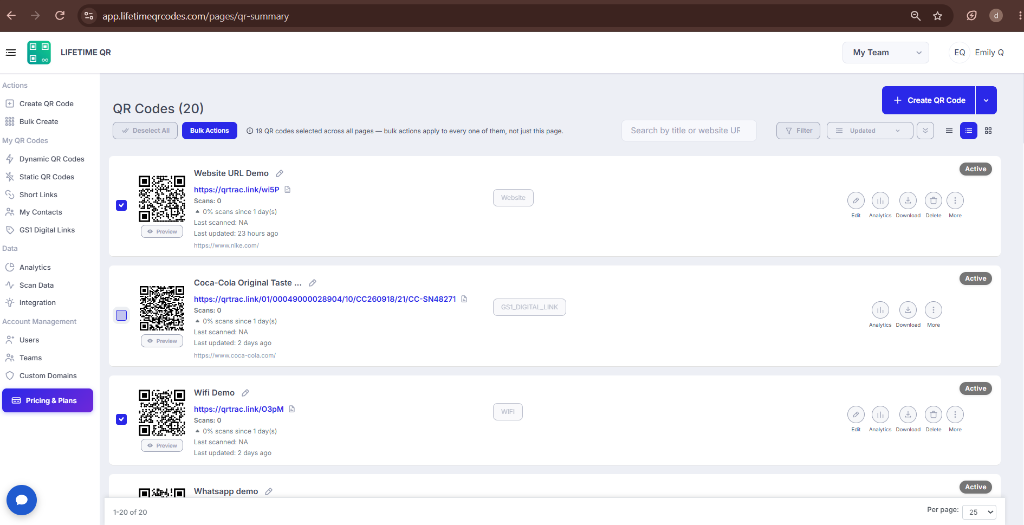Bookmark this page with the star icon
Screen dimensions: 1024x525
click(938, 16)
